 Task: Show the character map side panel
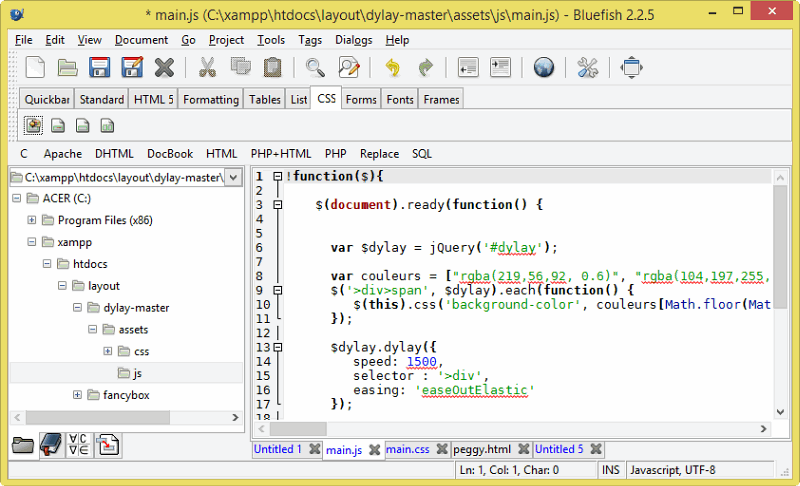[79, 445]
